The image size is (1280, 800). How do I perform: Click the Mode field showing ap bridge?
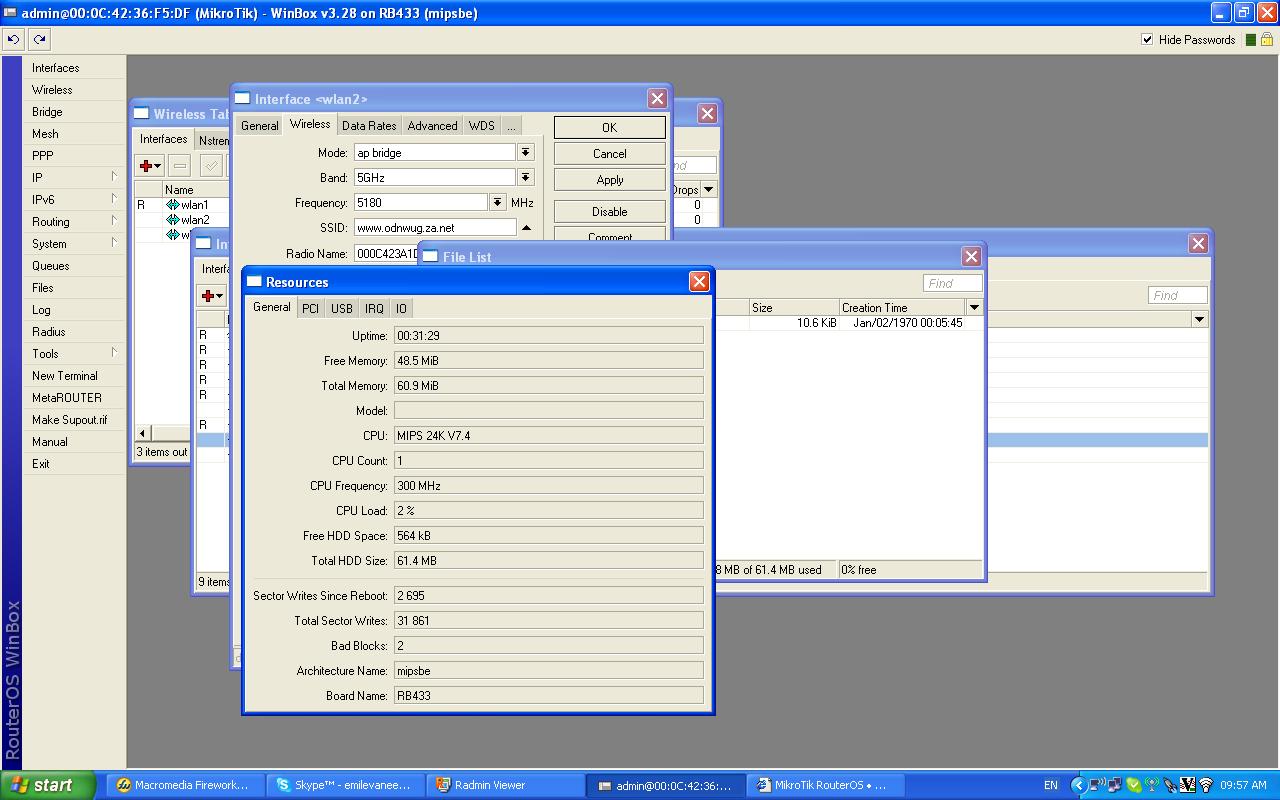click(435, 153)
